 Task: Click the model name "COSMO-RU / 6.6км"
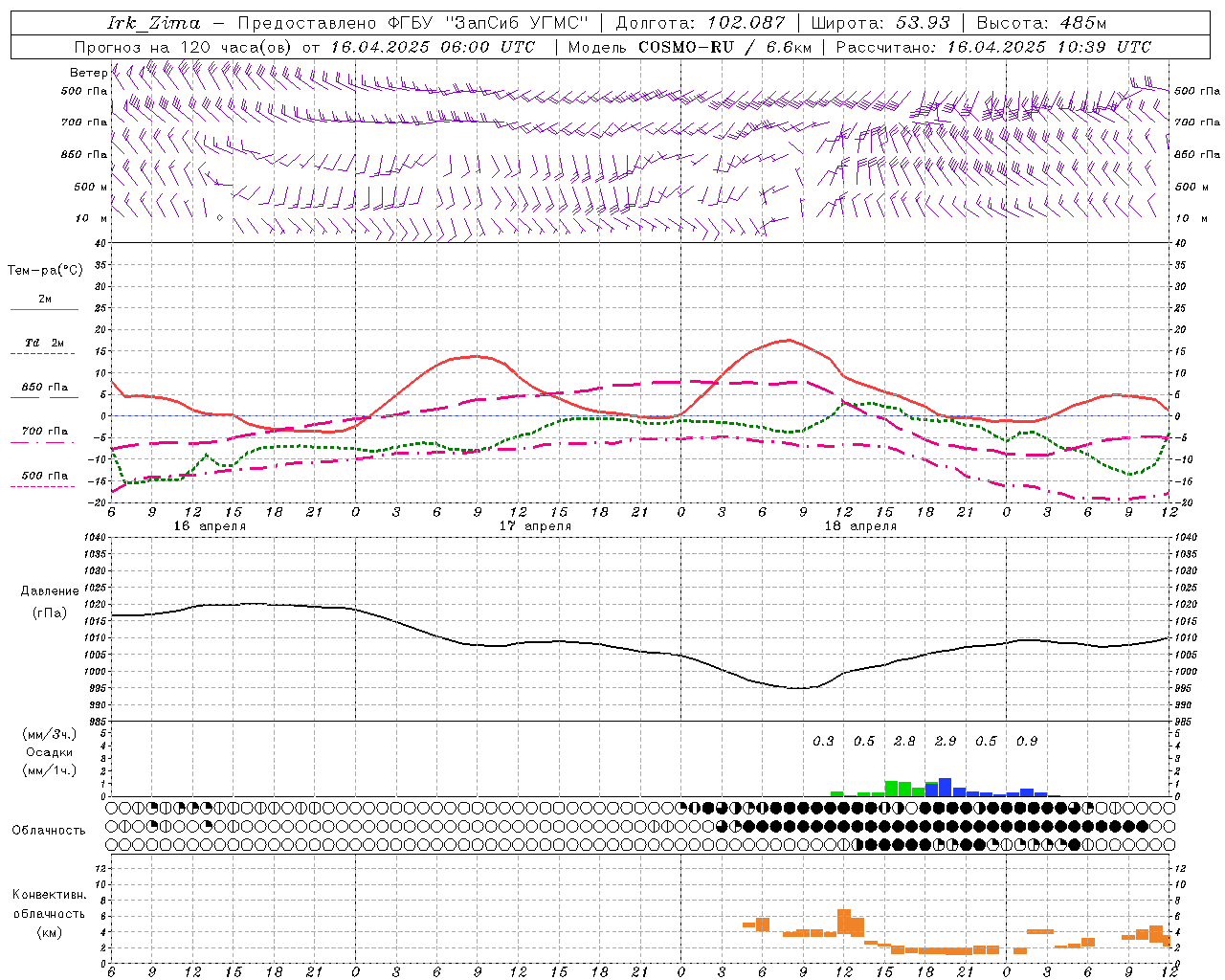point(724,47)
